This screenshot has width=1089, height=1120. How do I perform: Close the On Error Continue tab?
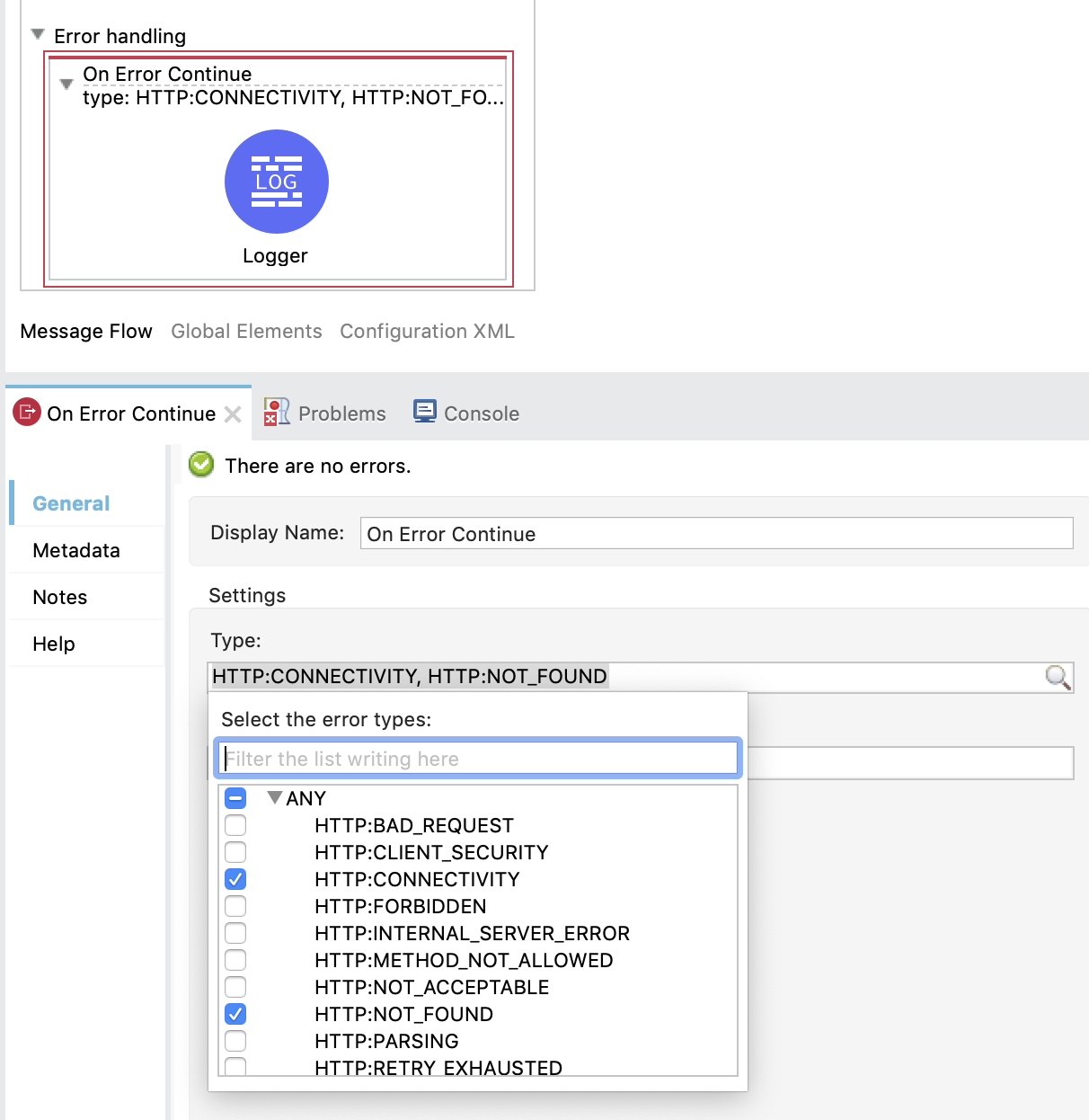pos(233,413)
